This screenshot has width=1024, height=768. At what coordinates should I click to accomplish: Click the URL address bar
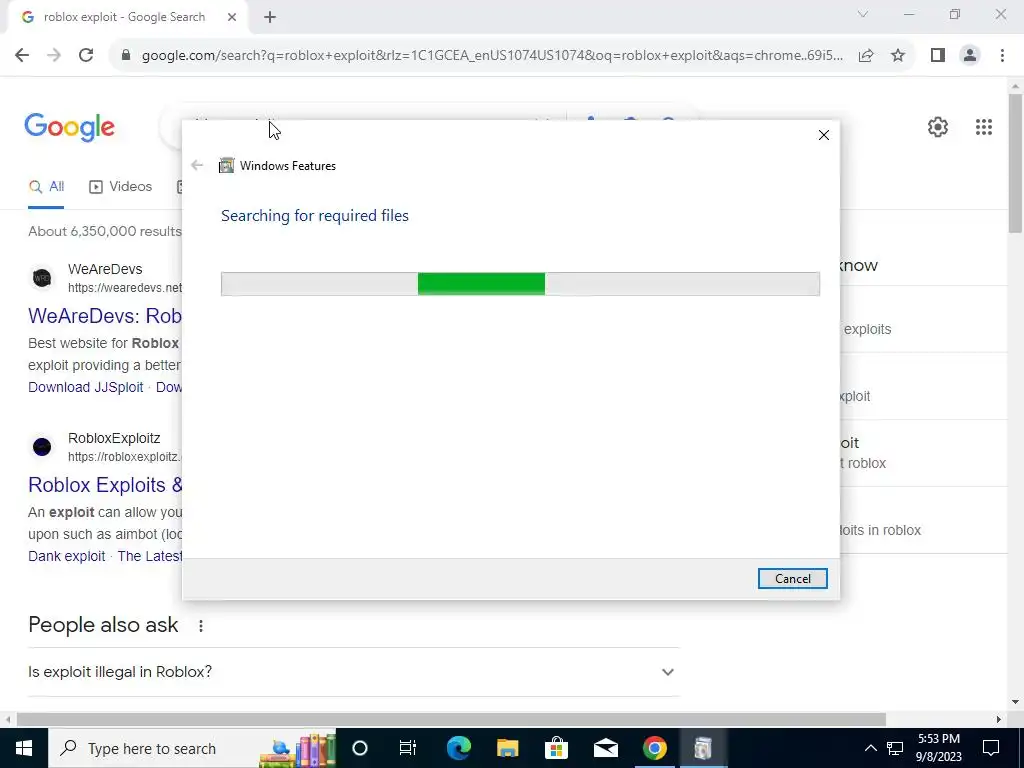pos(492,56)
